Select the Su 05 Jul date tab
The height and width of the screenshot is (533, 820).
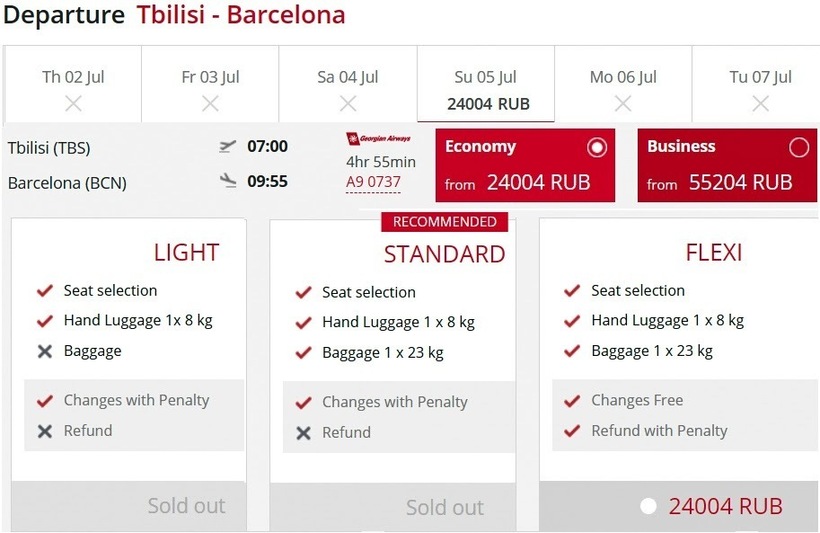click(486, 88)
